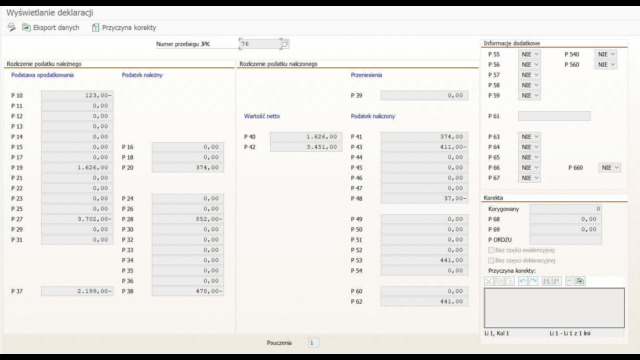640x360 pixels.
Task: Toggle the Bez części ewidencyjnej checkbox
Action: tap(491, 250)
